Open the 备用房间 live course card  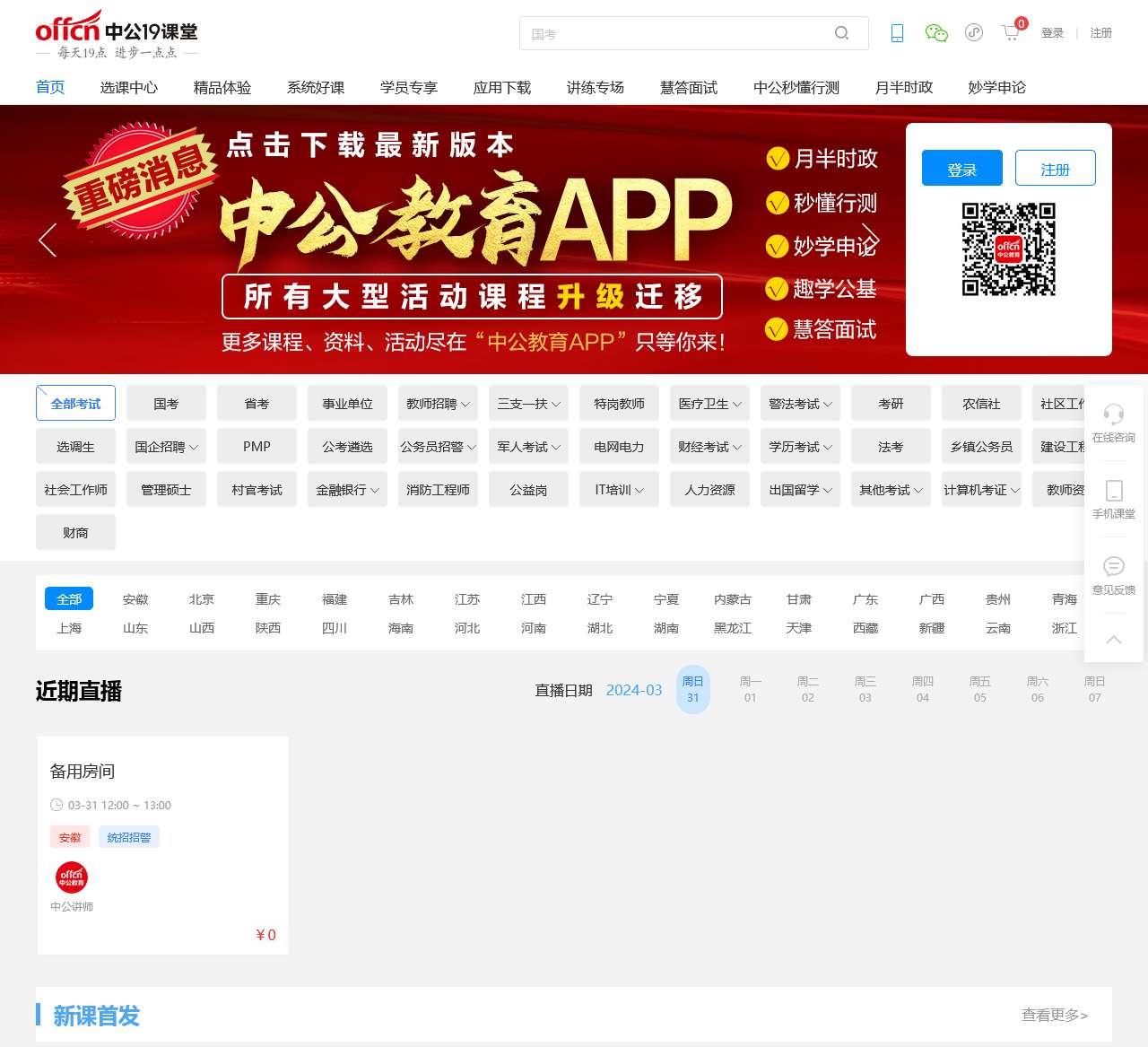(x=162, y=845)
